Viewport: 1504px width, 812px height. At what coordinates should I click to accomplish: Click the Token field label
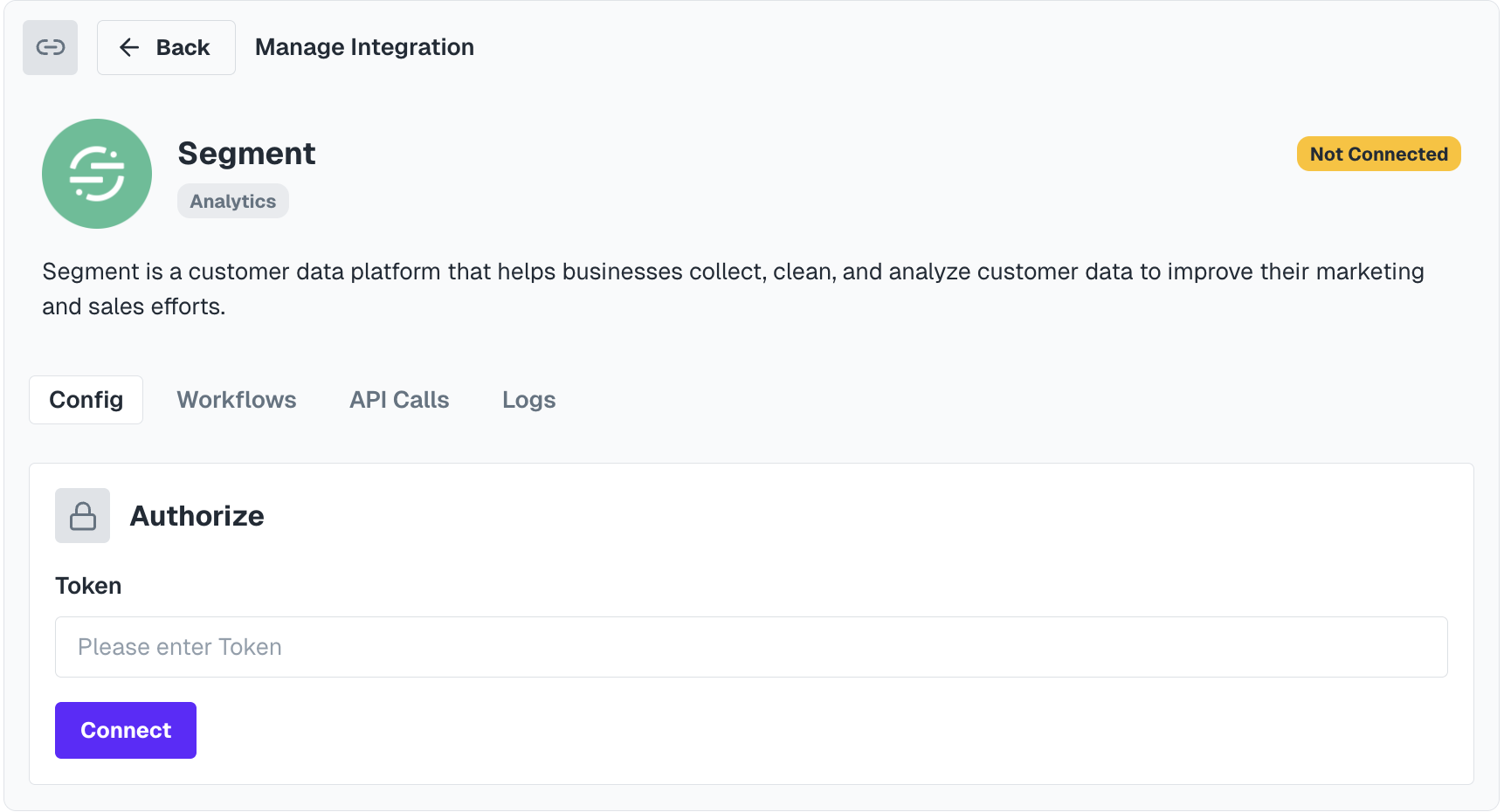[88, 585]
